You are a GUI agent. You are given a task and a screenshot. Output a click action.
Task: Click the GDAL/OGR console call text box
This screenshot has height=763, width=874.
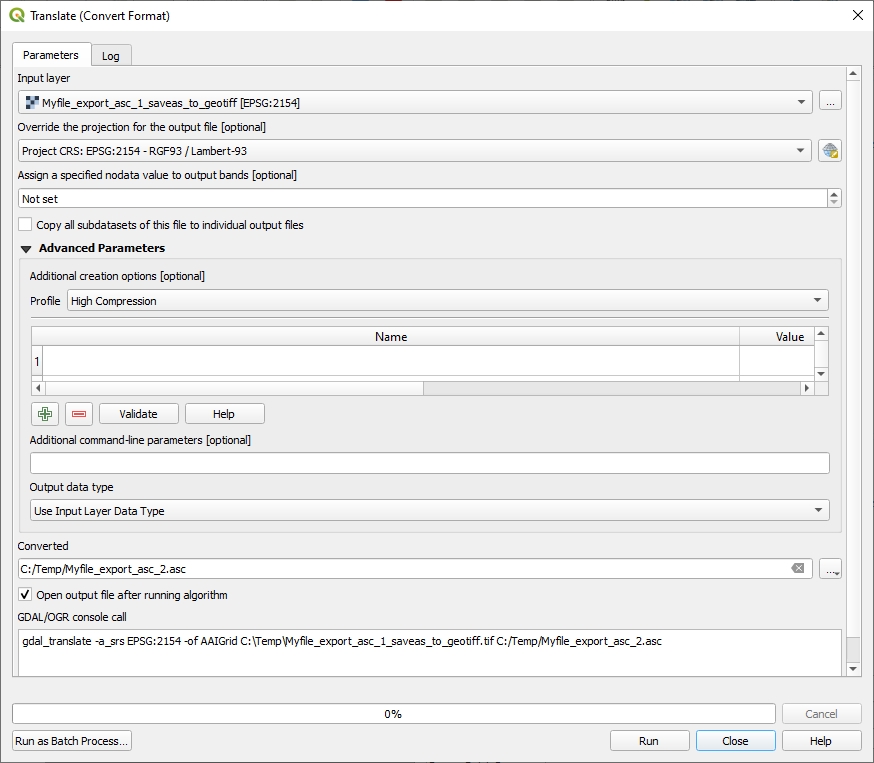[430, 653]
